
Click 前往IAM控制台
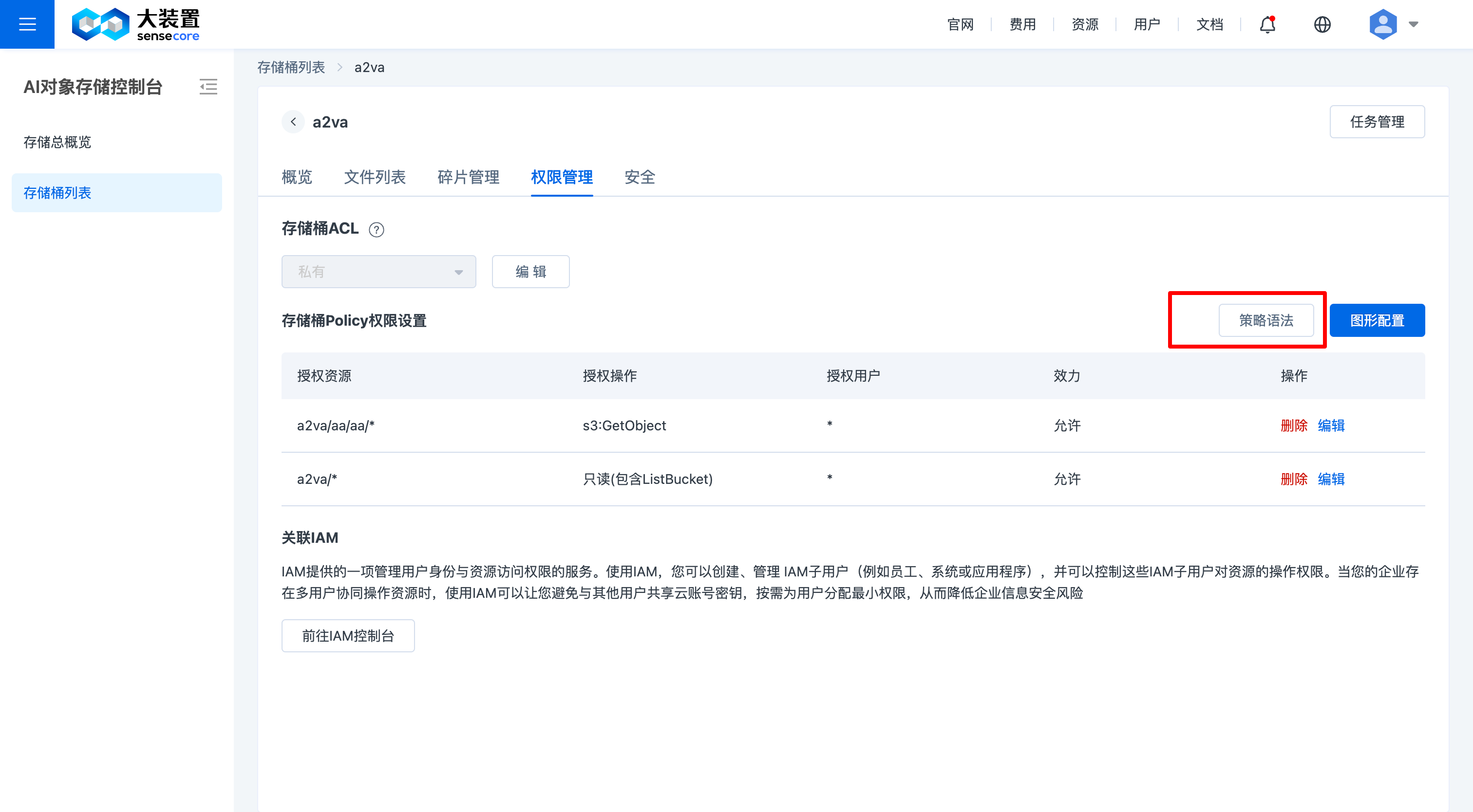point(348,635)
